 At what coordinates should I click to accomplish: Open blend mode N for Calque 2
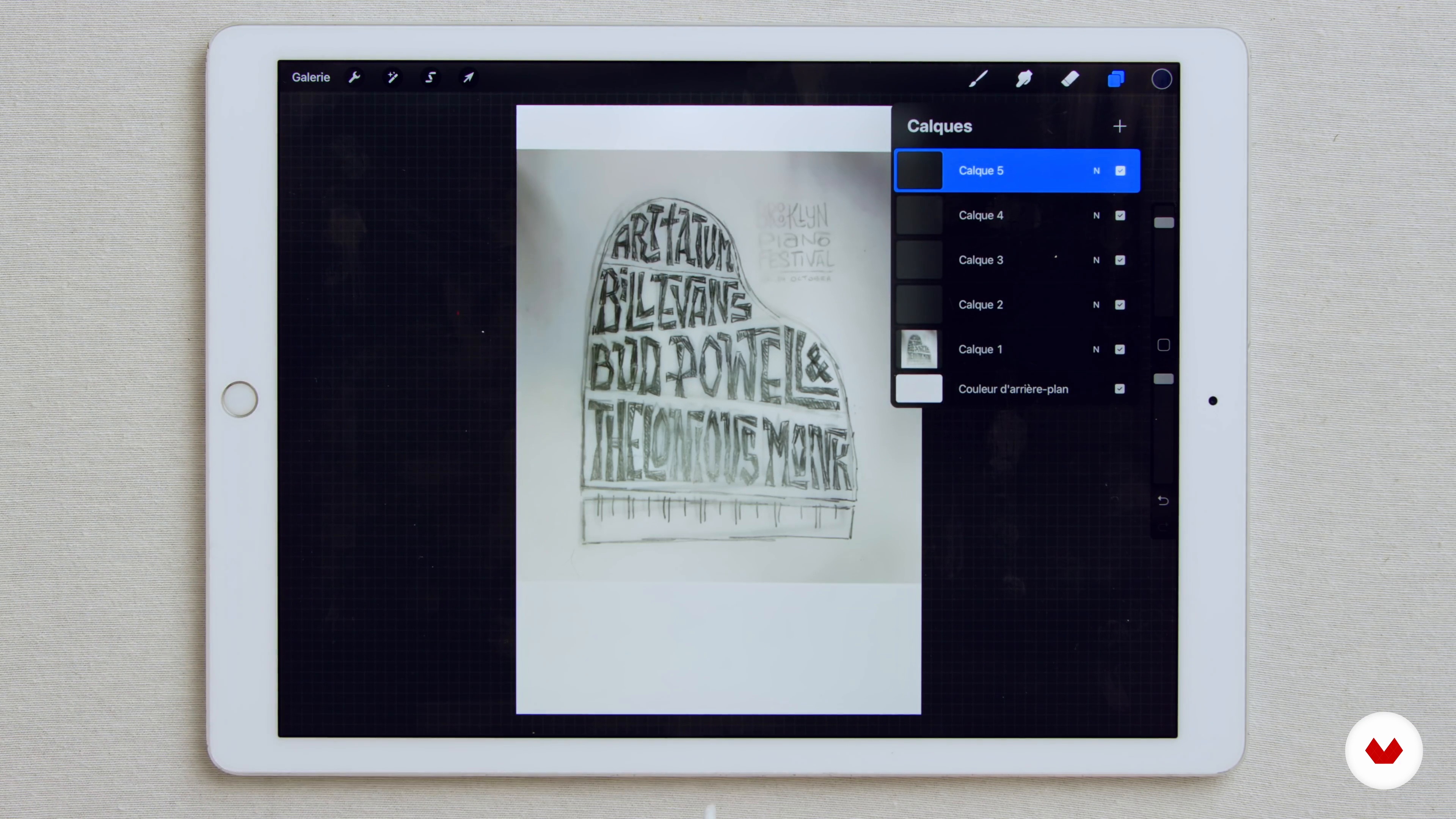pos(1097,304)
